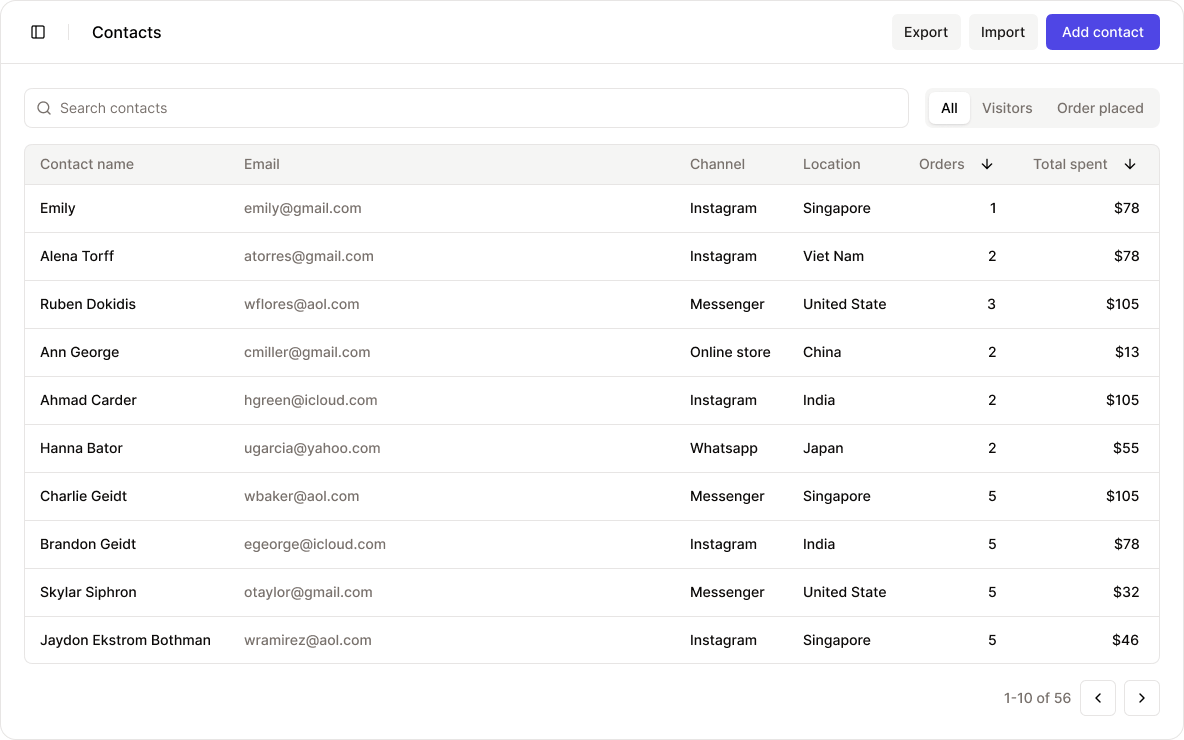This screenshot has height=740, width=1184.
Task: Click the Total spent sort arrow
Action: pos(1130,164)
